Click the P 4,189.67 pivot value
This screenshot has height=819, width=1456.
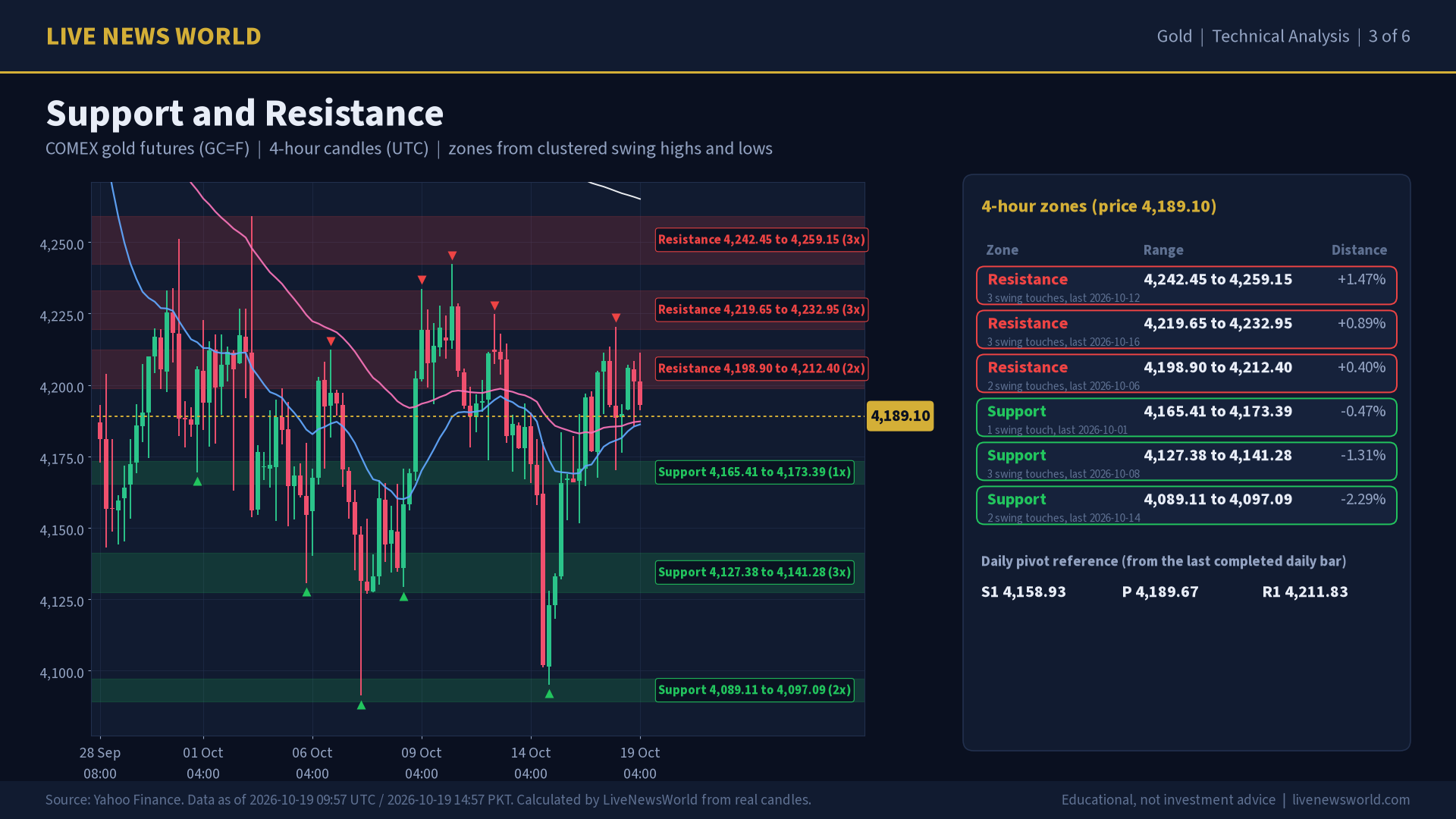point(1160,591)
